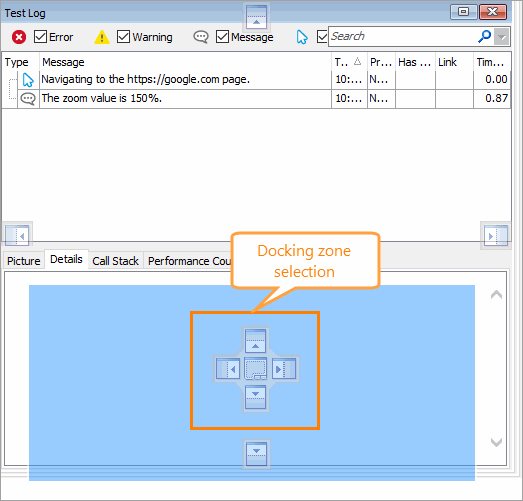Image resolution: width=523 pixels, height=501 pixels.
Task: Click the 0.87 time value cell
Action: [492, 99]
